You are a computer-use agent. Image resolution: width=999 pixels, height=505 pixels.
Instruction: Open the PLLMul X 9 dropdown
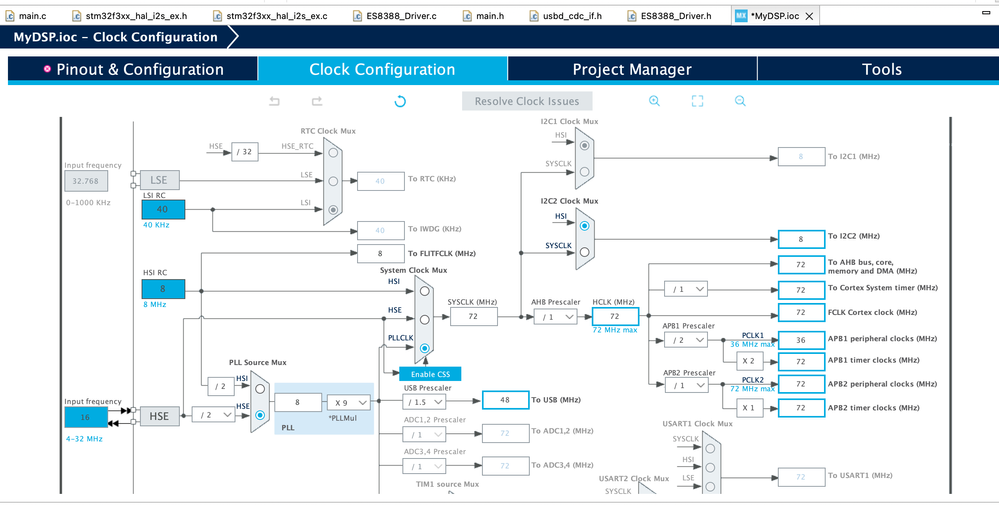pyautogui.click(x=349, y=402)
